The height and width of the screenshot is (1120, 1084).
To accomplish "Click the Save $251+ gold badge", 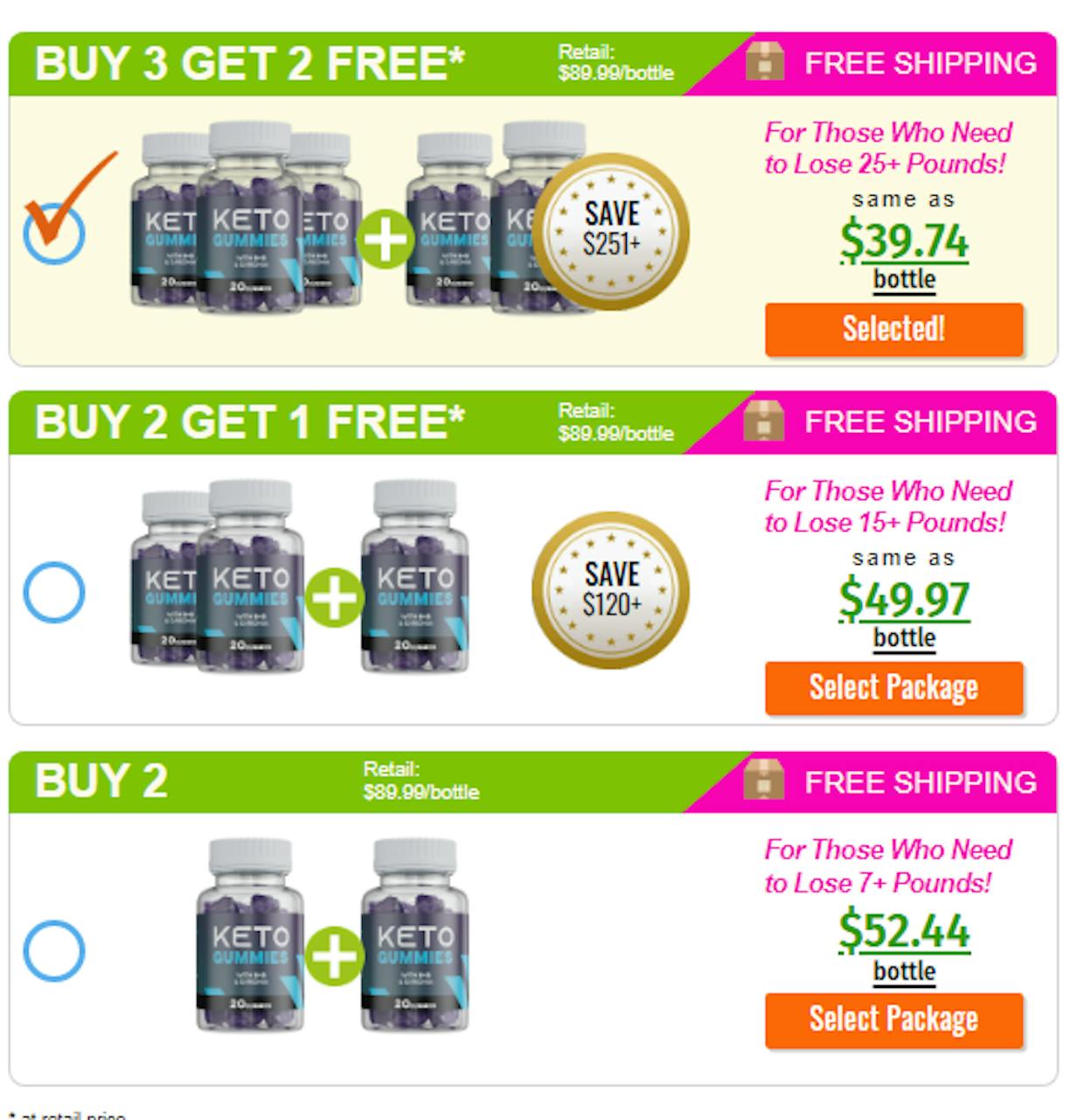I will (x=611, y=232).
